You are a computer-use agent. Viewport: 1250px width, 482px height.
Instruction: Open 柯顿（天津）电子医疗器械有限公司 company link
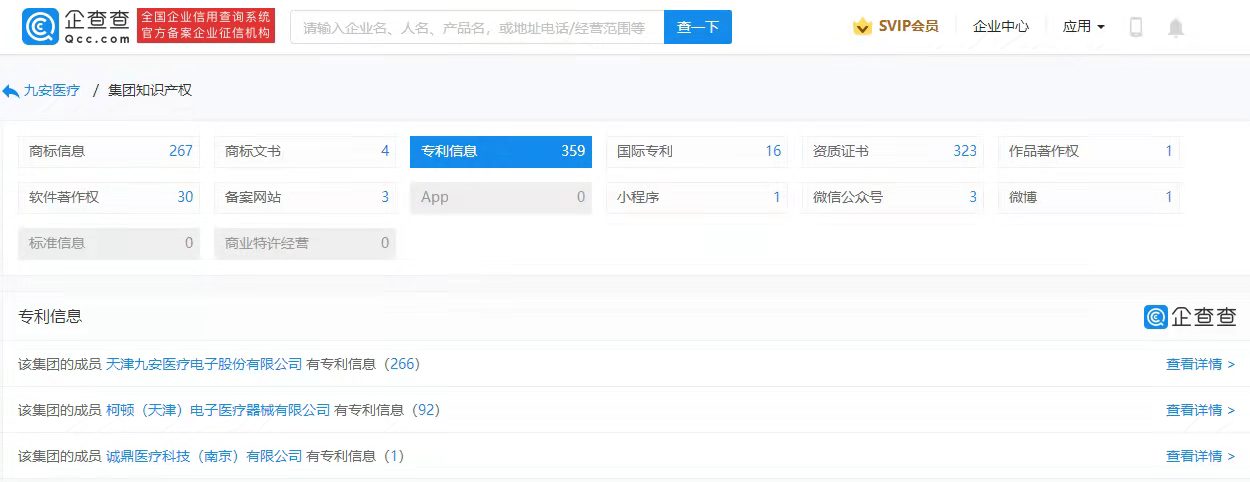click(218, 410)
